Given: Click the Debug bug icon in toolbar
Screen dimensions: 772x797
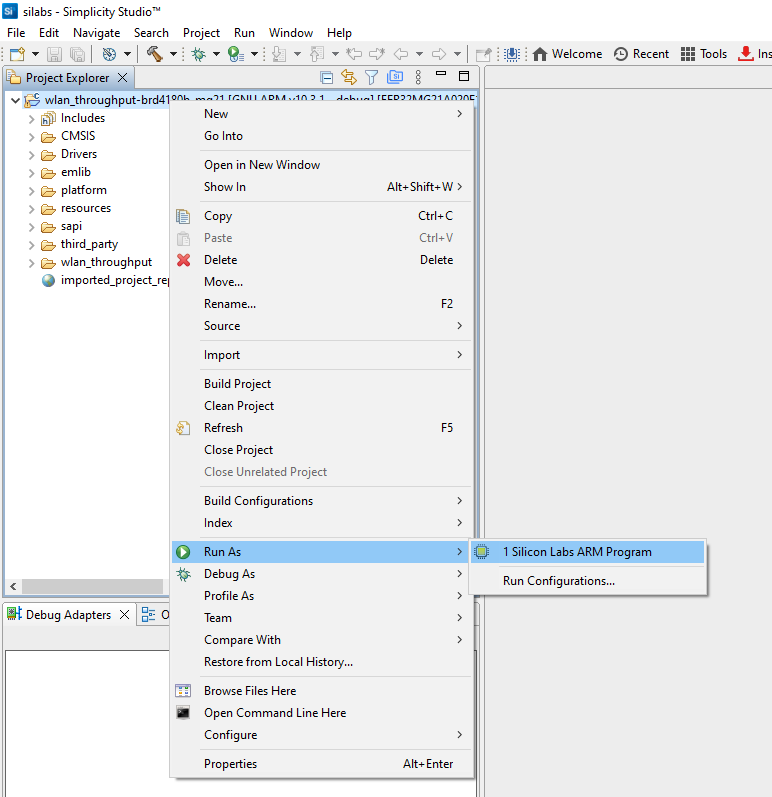Looking at the screenshot, I should coord(199,54).
